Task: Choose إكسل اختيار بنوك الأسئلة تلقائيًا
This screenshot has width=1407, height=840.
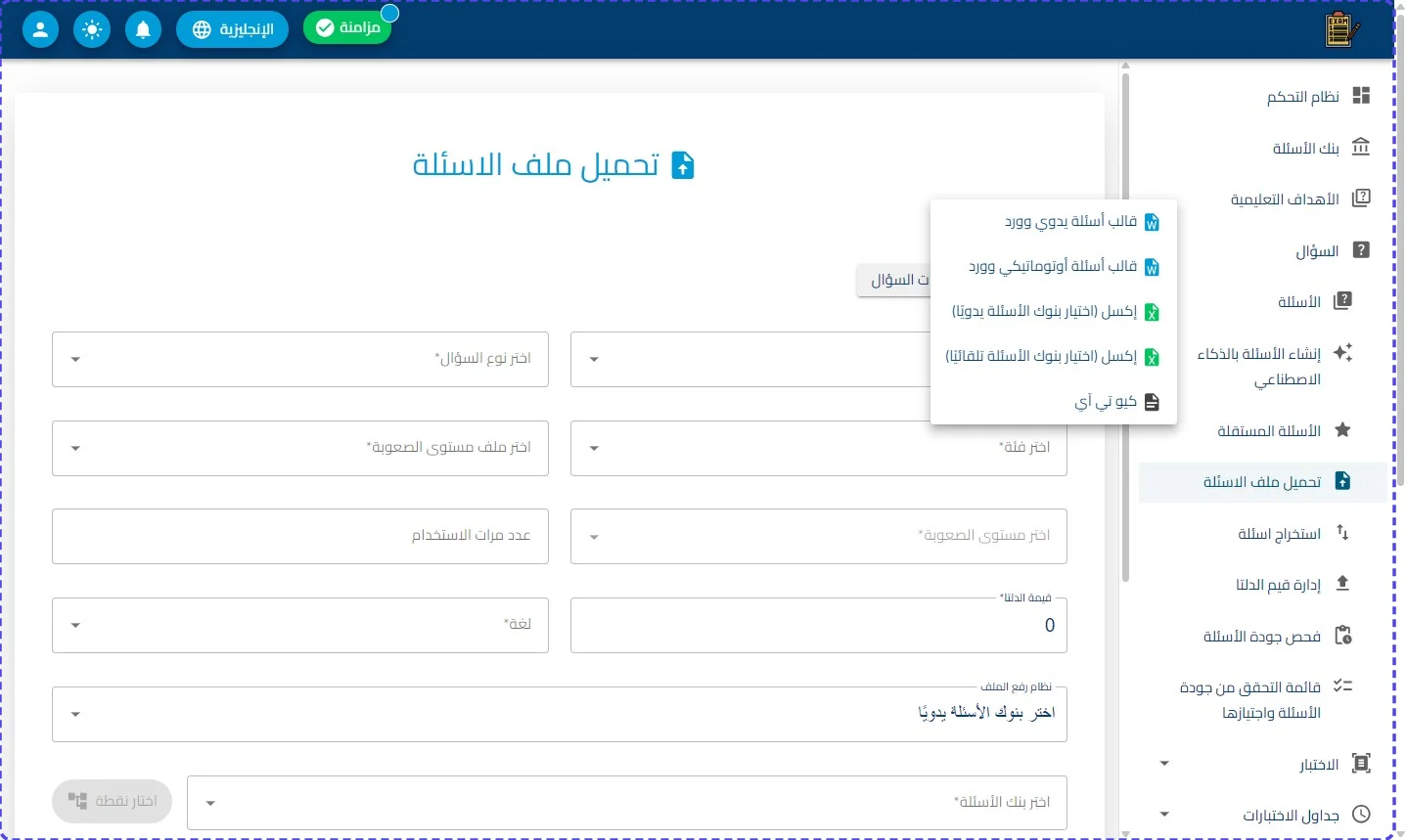Action: (x=1054, y=357)
